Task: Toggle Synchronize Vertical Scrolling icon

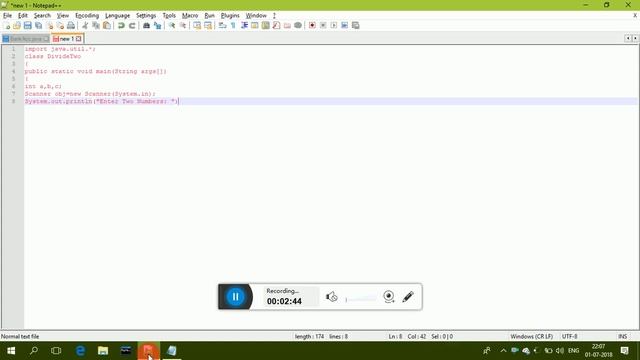Action: (197, 25)
